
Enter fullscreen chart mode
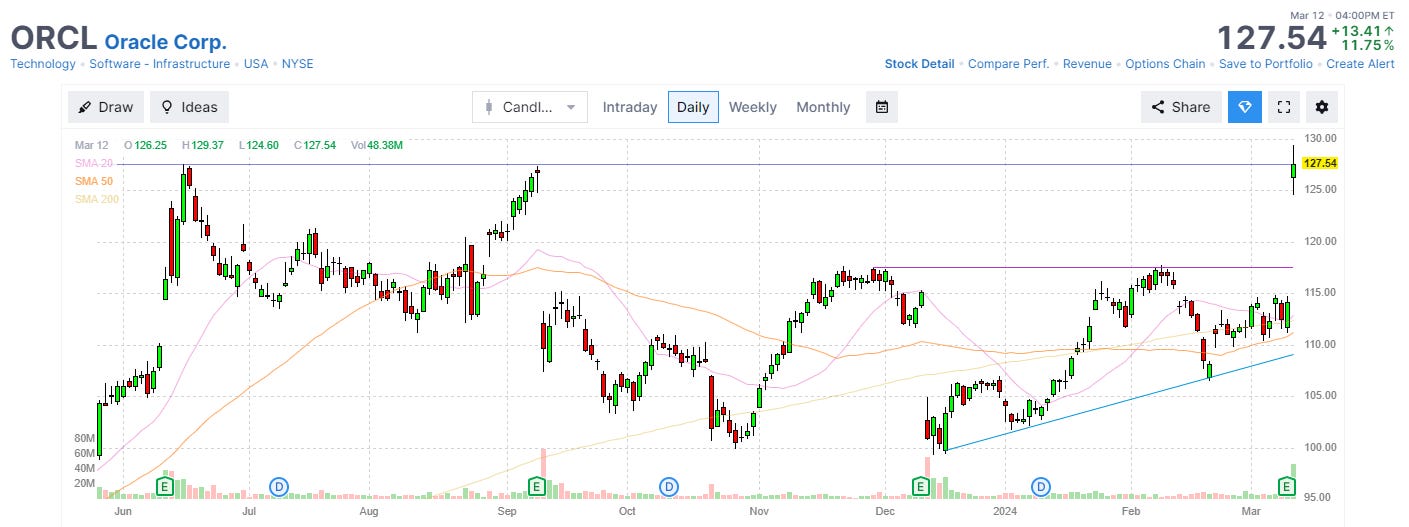pos(1284,107)
